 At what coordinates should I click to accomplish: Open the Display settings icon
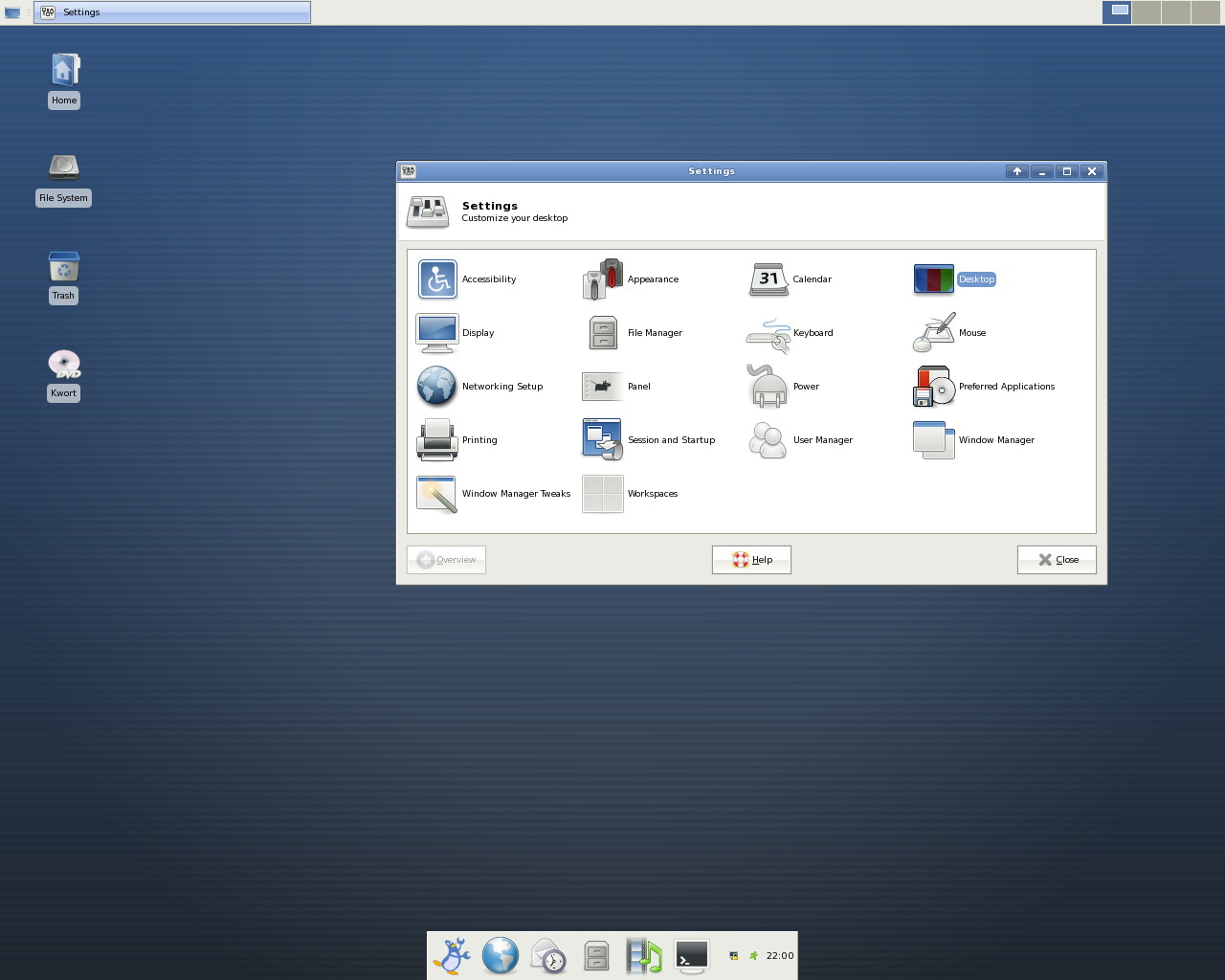437,333
